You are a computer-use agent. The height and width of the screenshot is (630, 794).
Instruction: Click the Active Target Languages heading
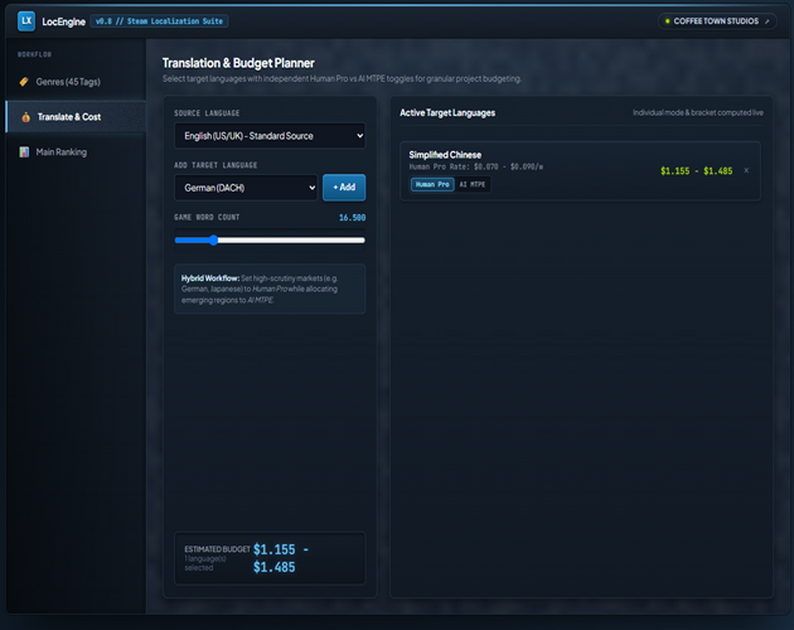[448, 112]
